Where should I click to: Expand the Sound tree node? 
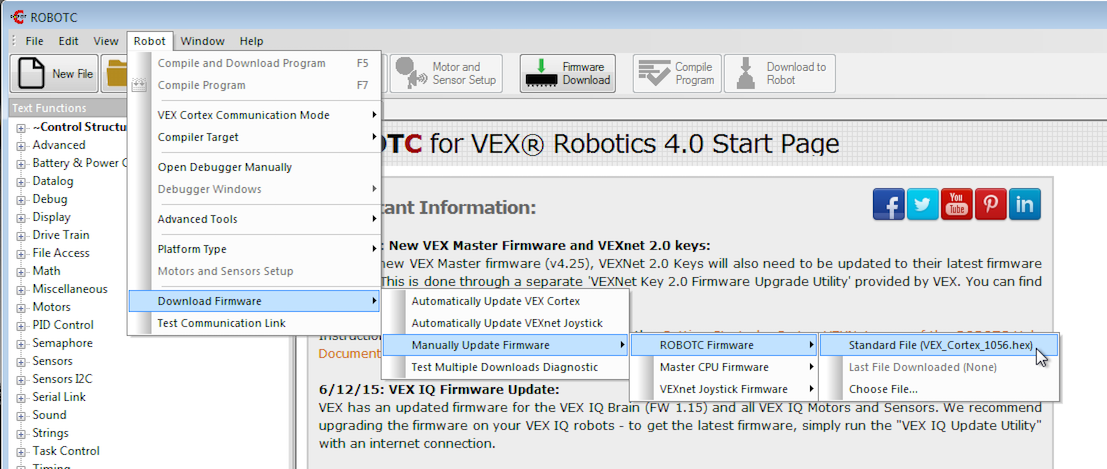pos(21,415)
